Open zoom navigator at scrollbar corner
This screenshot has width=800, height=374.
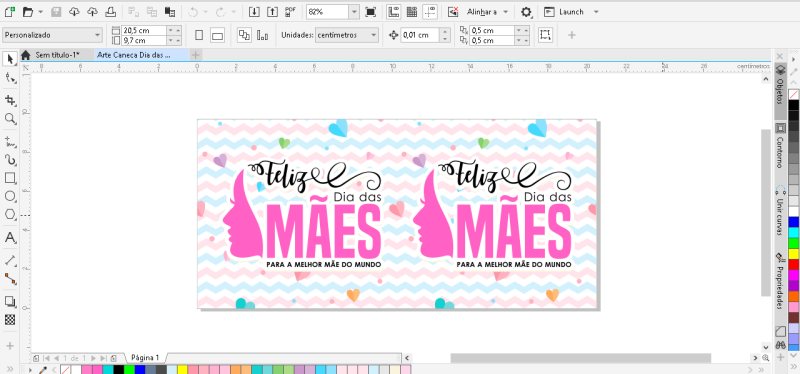(x=765, y=358)
